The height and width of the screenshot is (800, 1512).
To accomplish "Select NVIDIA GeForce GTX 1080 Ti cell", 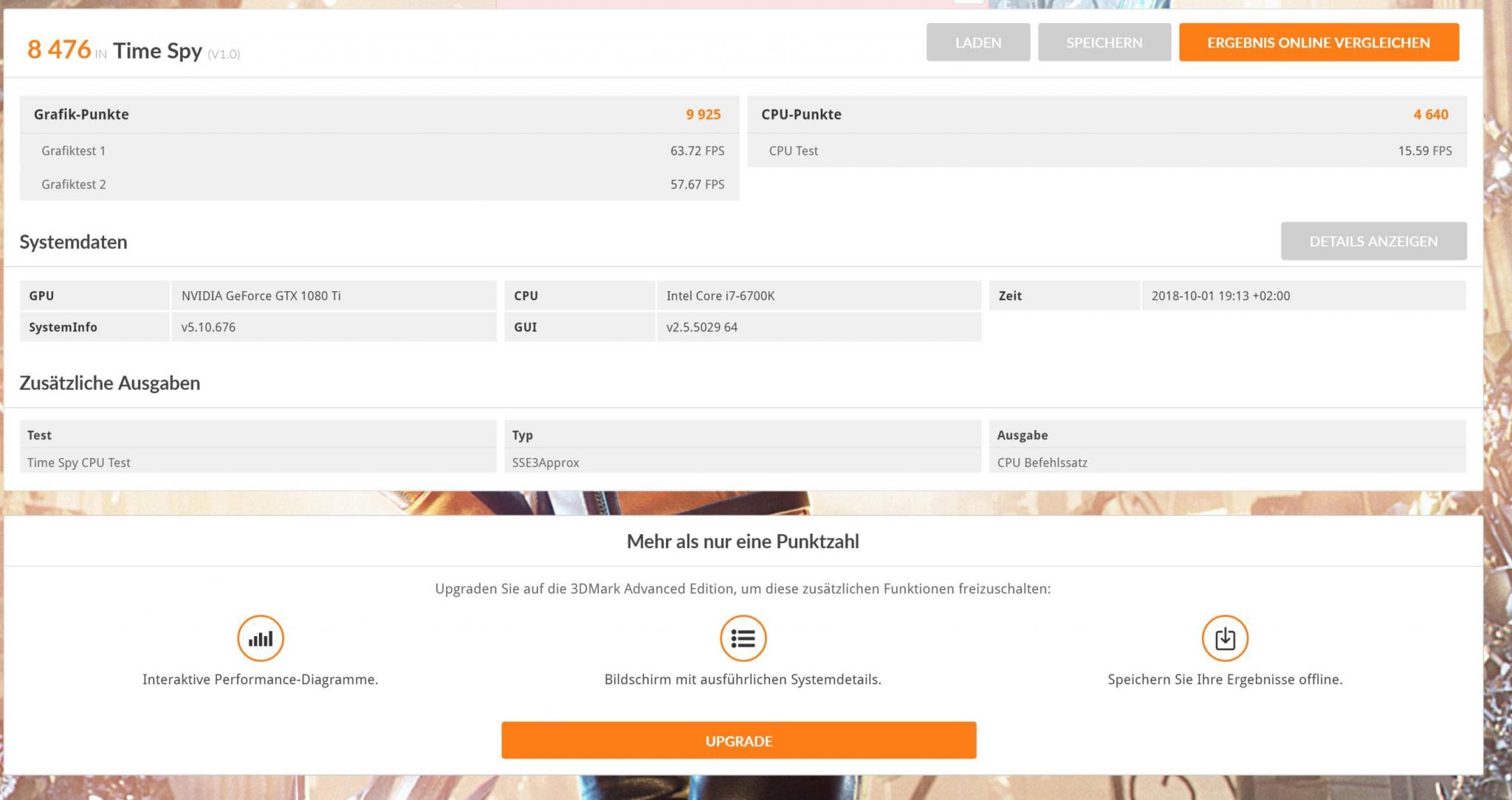I will 334,295.
